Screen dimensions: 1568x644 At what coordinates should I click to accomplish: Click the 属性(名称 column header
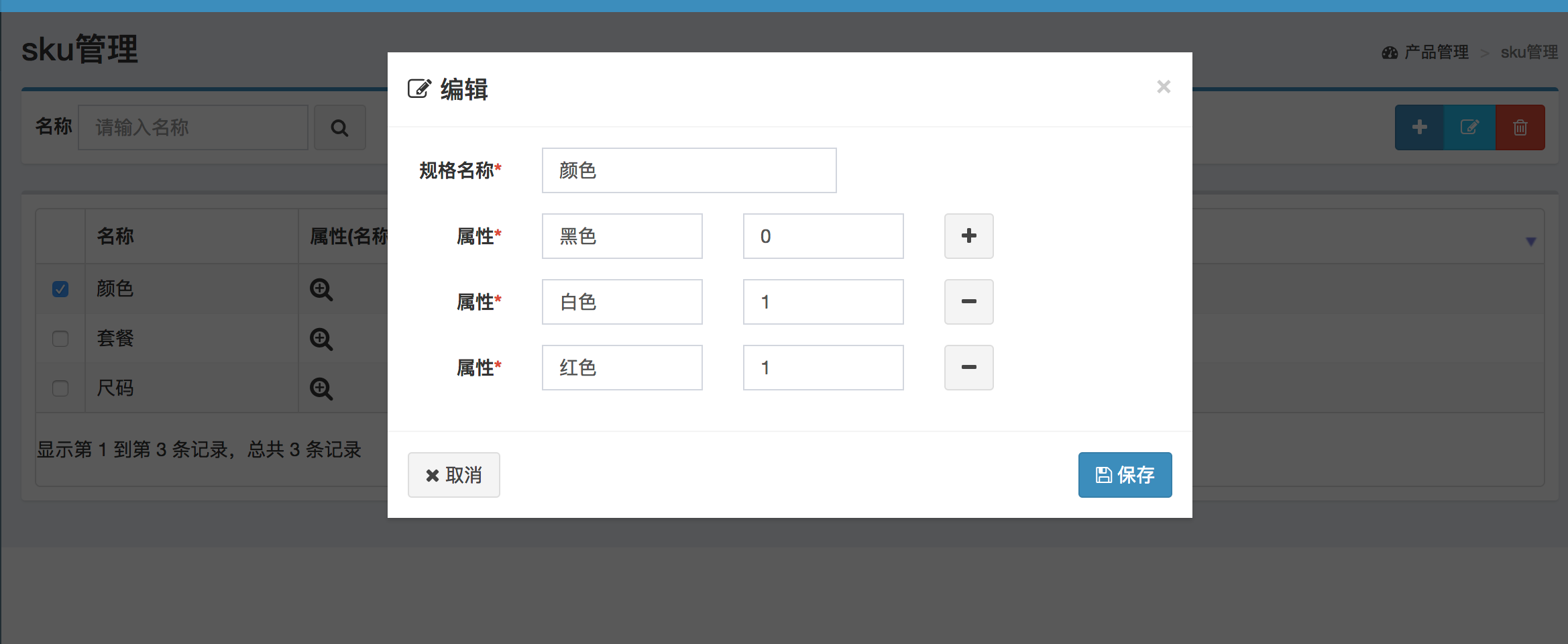349,236
